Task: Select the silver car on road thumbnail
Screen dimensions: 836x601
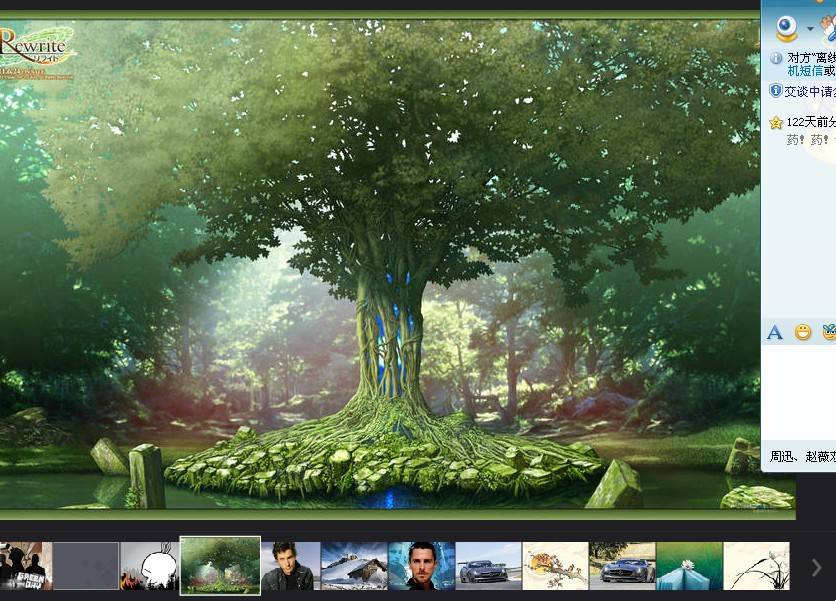Action: [622, 566]
